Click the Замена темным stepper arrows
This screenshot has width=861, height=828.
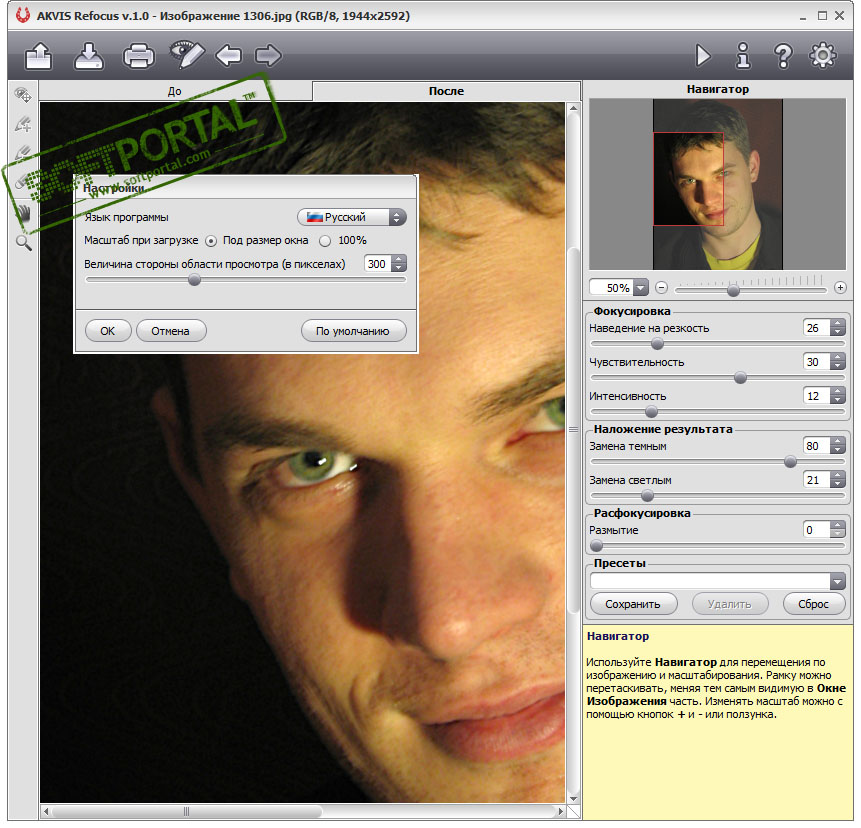(837, 446)
